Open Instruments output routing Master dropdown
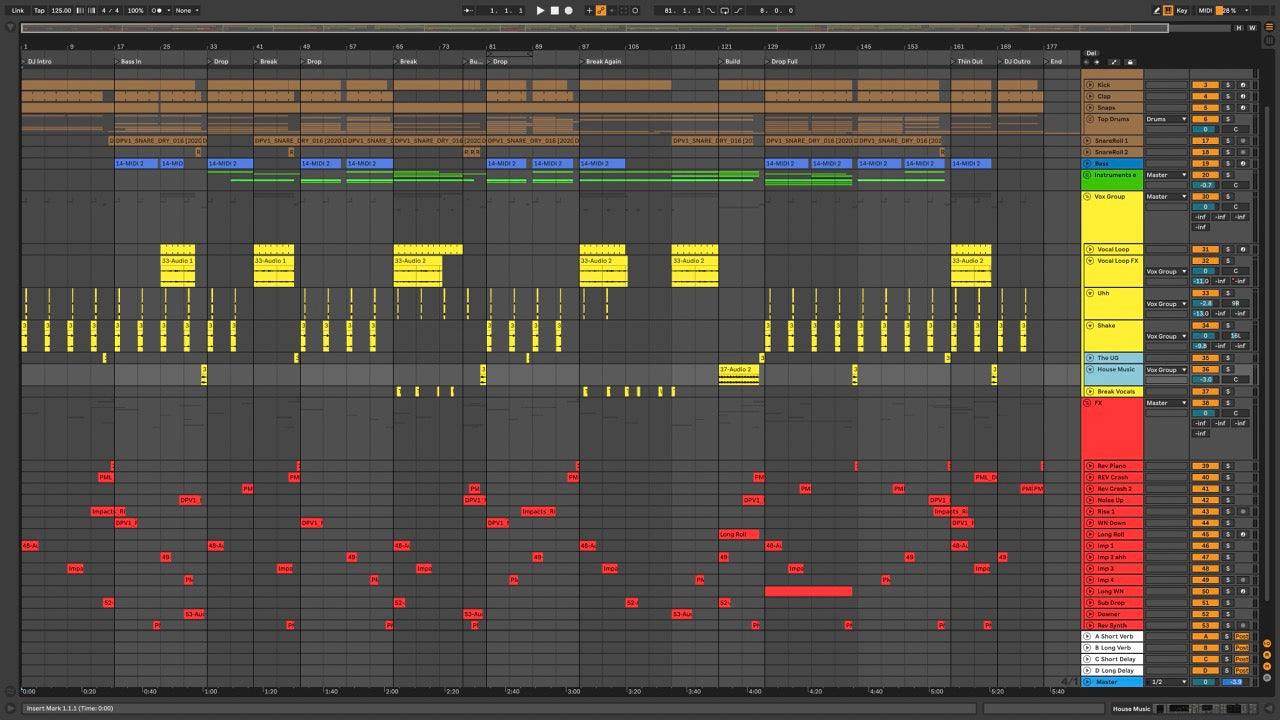The image size is (1280, 720). [1166, 175]
